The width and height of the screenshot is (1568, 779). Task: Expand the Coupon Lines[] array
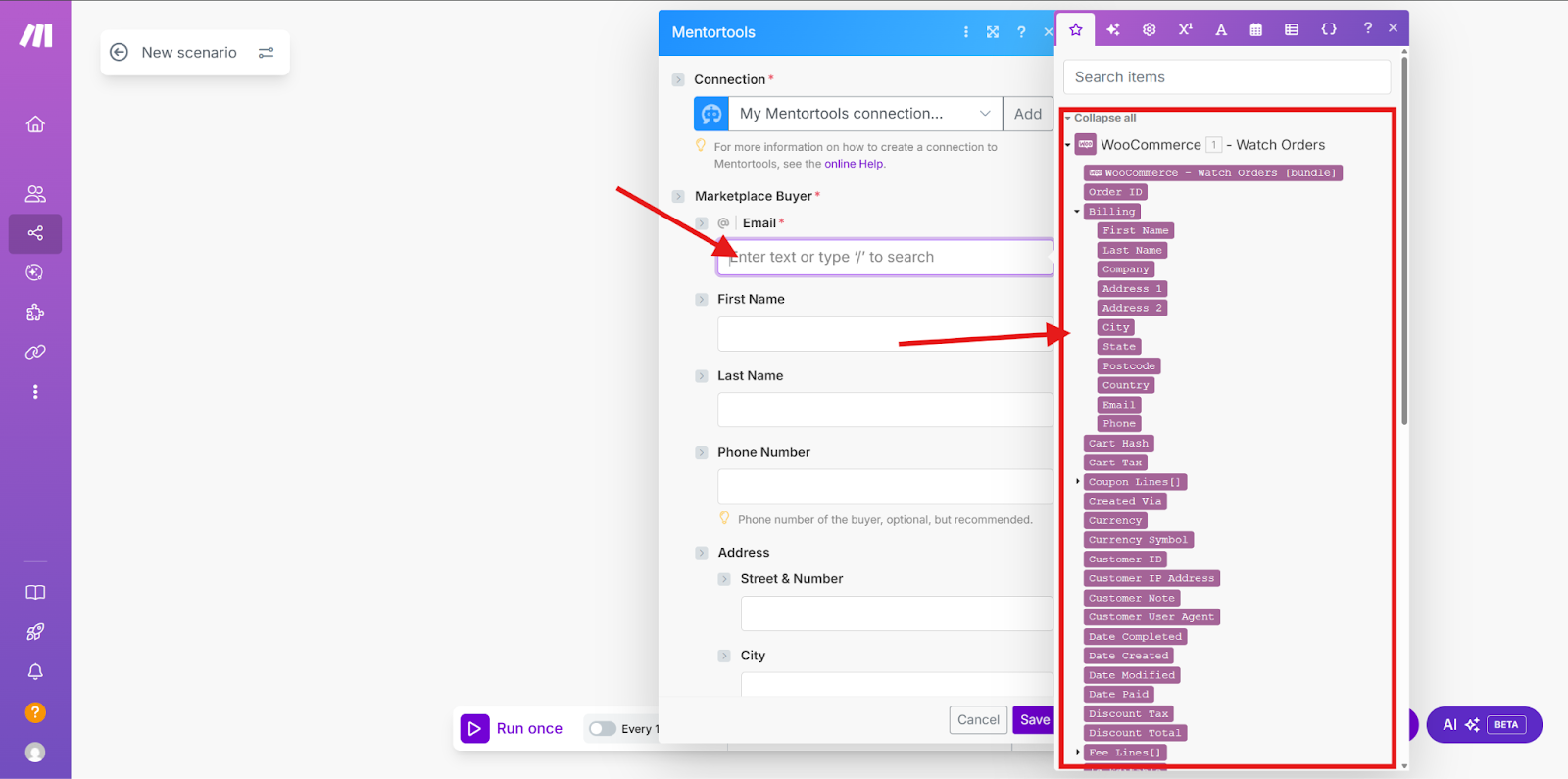coord(1078,482)
